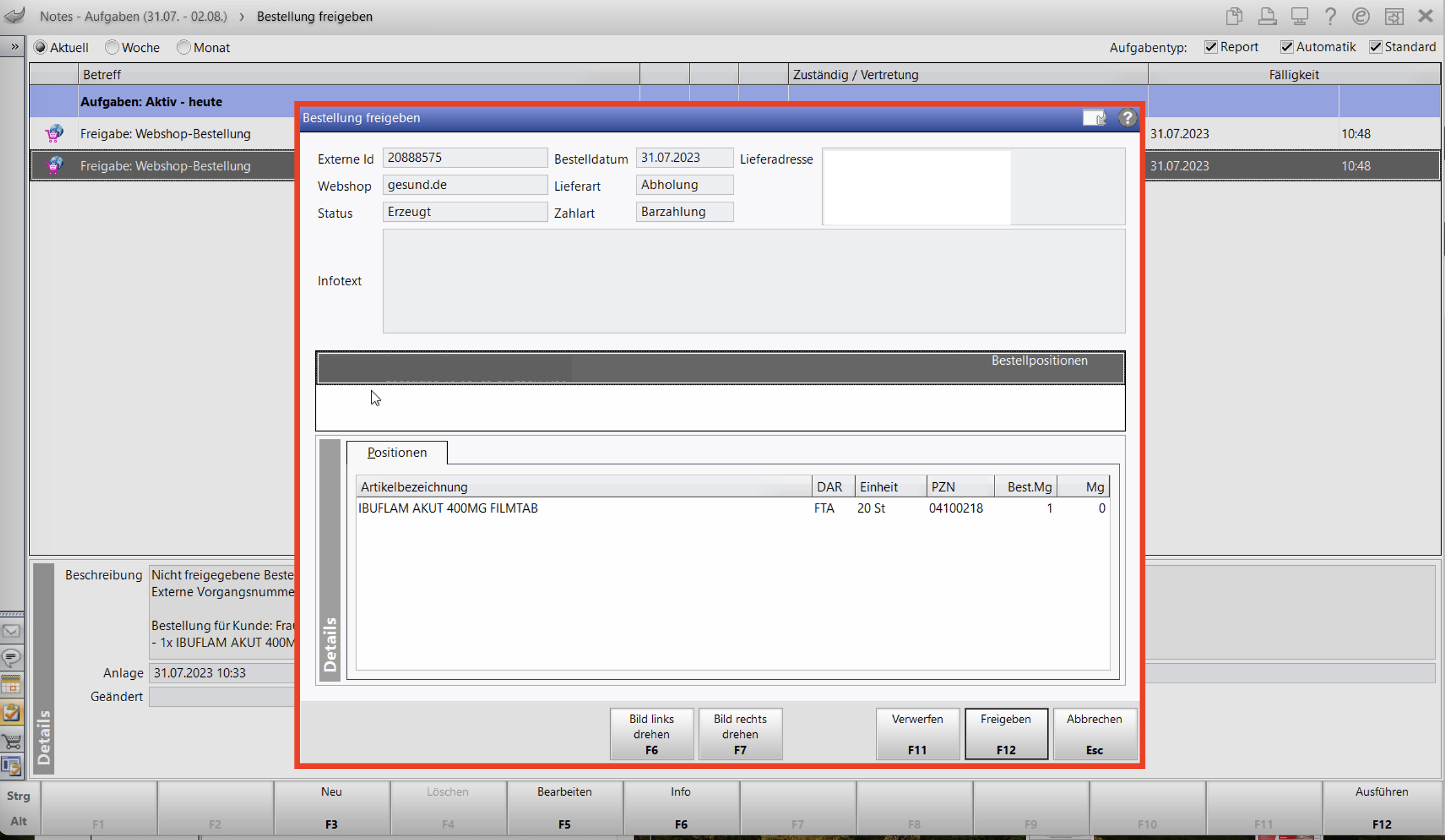Click the Verwerfen F11 button
The width and height of the screenshot is (1445, 840).
(x=917, y=733)
